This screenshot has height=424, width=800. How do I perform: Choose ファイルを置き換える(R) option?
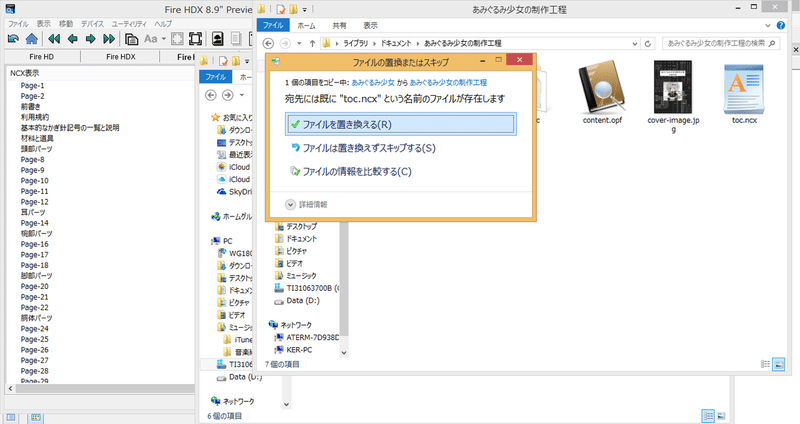(x=401, y=124)
